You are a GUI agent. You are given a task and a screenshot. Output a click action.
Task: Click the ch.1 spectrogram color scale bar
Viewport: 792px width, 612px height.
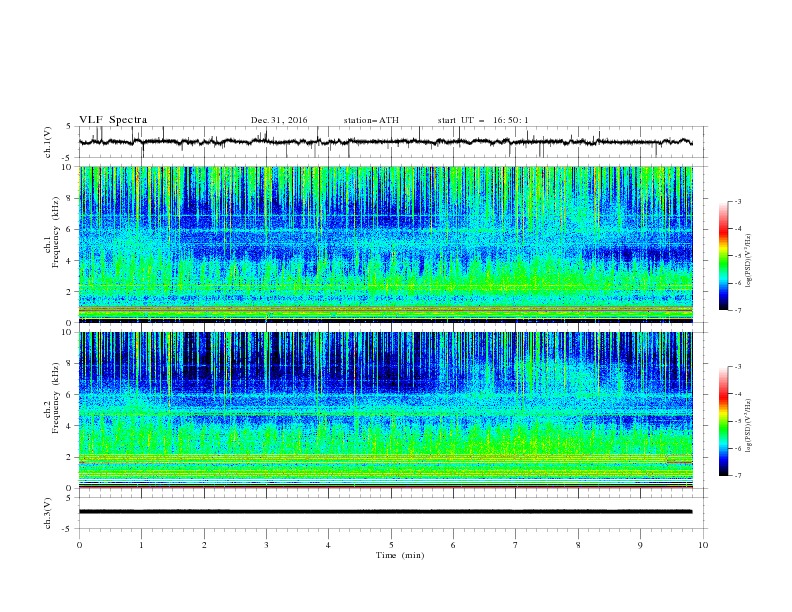pyautogui.click(x=723, y=256)
